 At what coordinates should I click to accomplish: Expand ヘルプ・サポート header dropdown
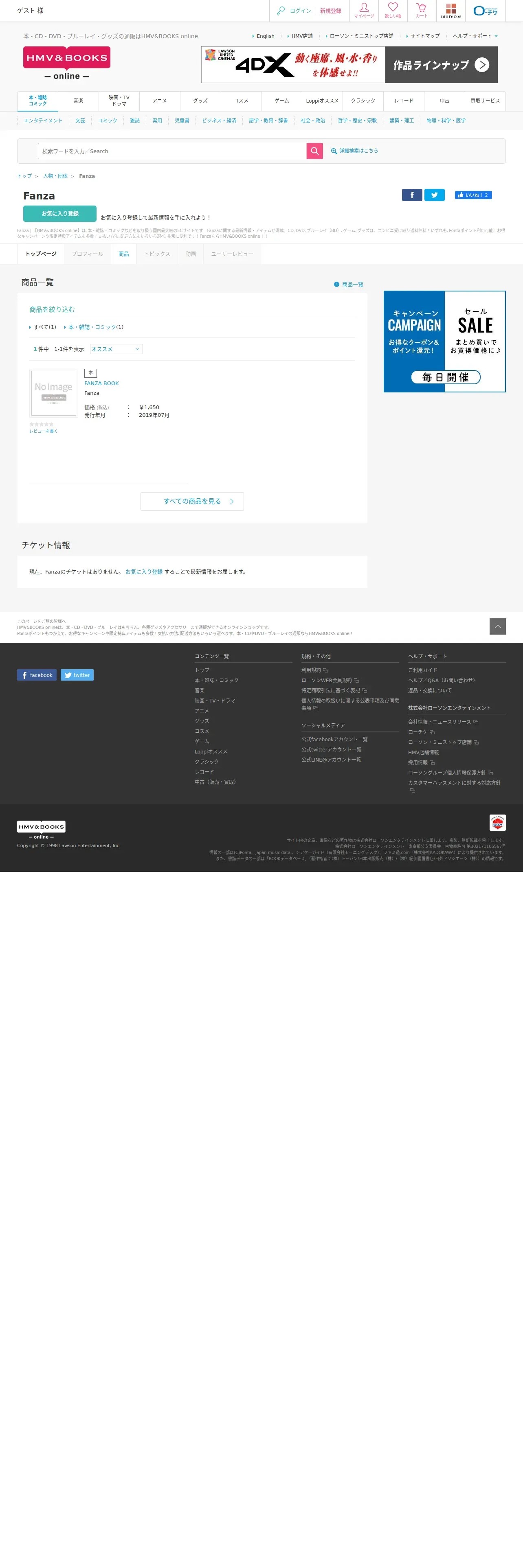tap(475, 36)
